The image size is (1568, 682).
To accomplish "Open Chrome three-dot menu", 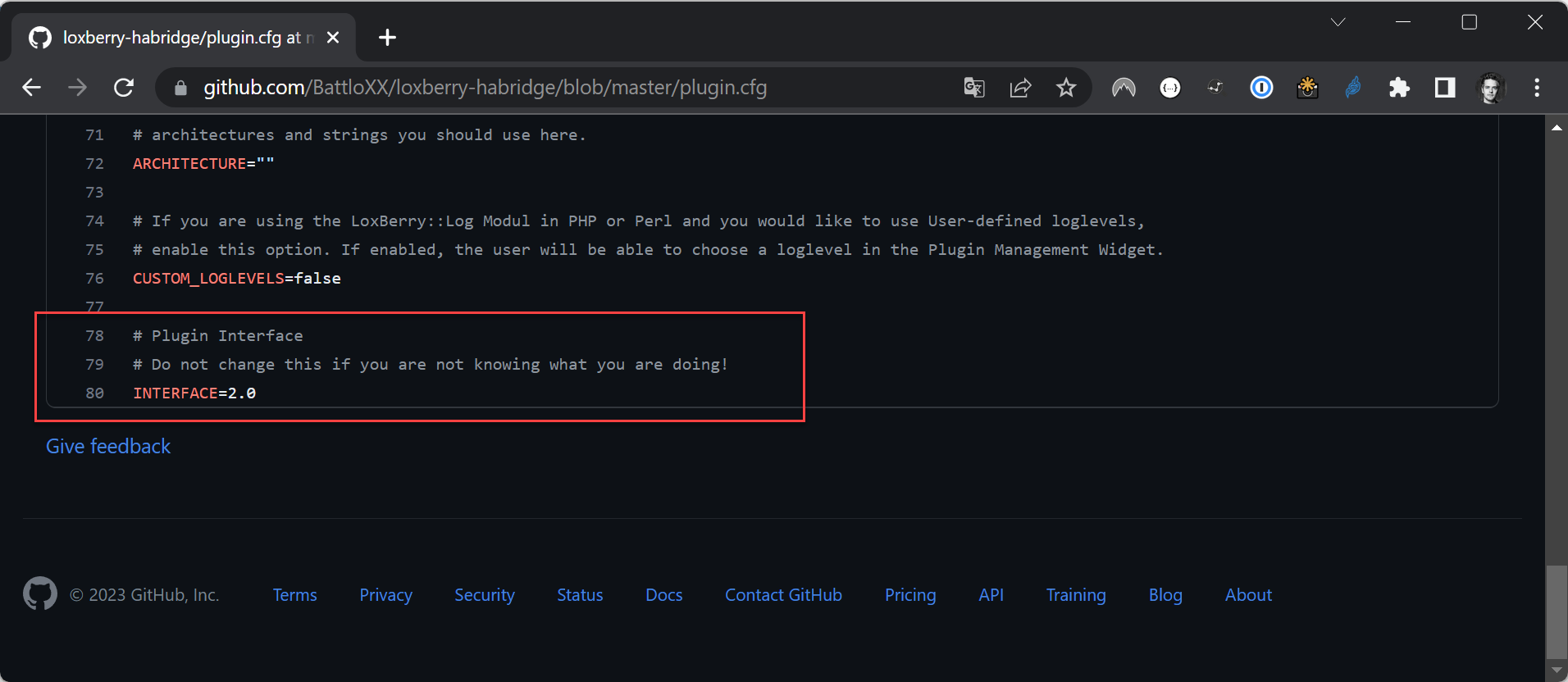I will 1537,88.
